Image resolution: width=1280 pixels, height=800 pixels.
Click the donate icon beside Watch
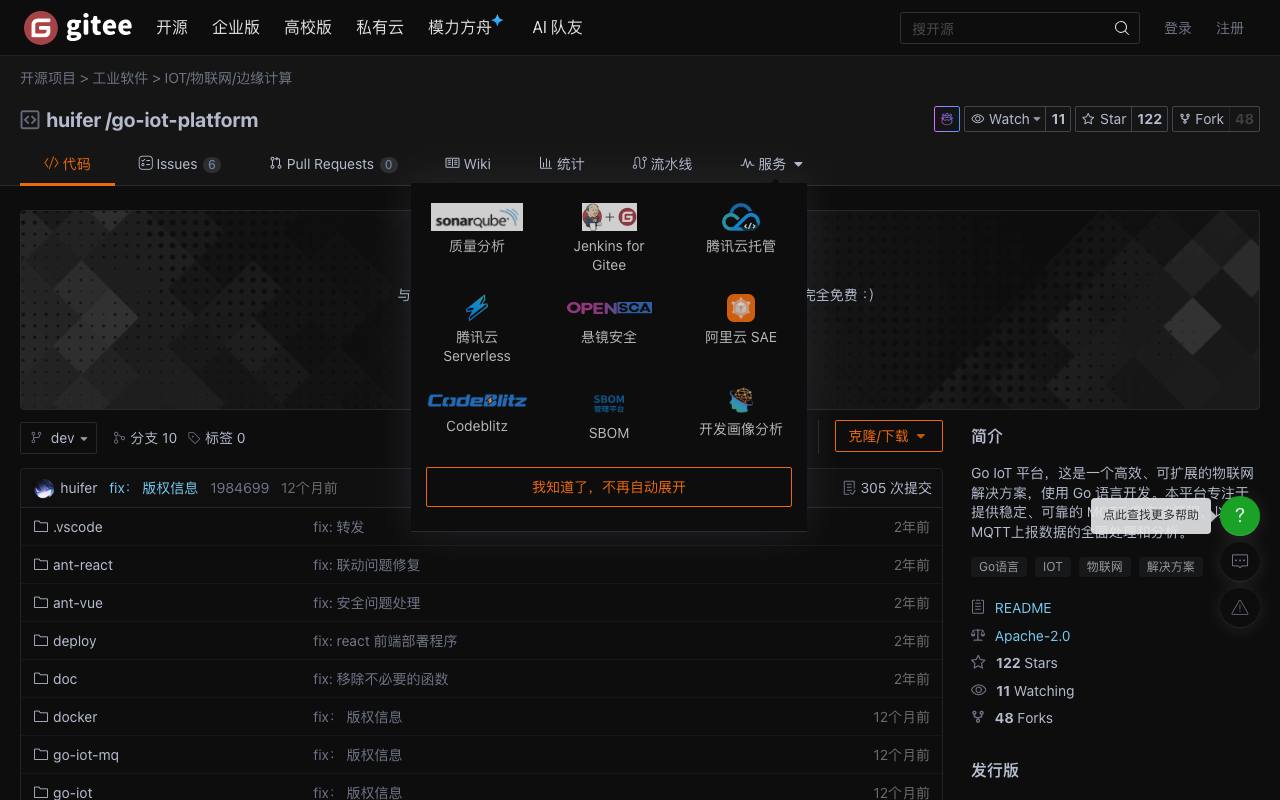click(x=946, y=119)
